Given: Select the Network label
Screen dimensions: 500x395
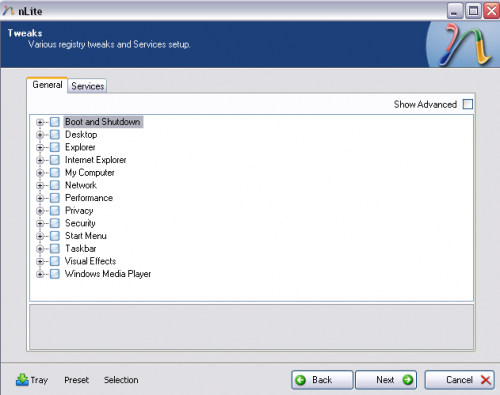Looking at the screenshot, I should click(81, 185).
